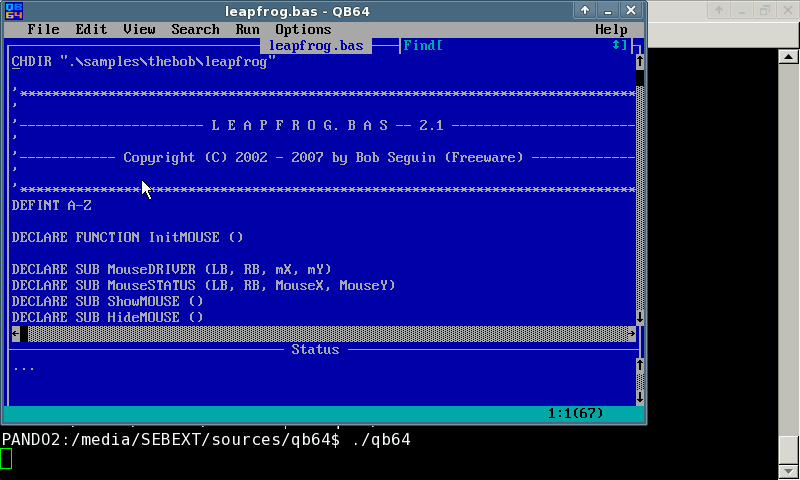This screenshot has height=480, width=800.
Task: Click the QB64 app icon in title bar
Action: (x=12, y=10)
